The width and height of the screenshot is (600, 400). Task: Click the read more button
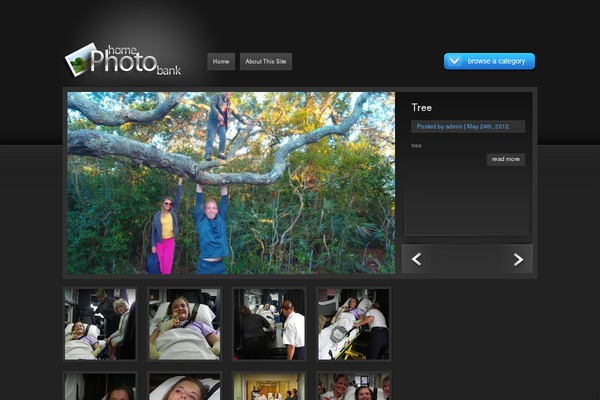pos(505,159)
